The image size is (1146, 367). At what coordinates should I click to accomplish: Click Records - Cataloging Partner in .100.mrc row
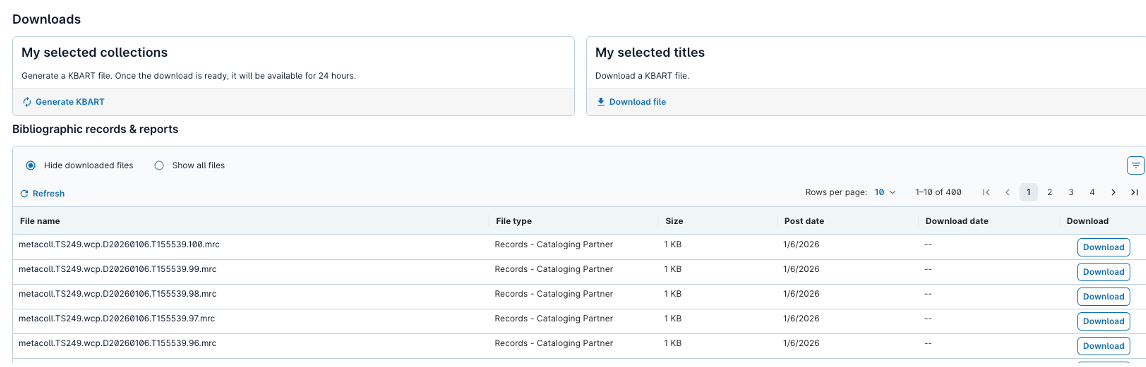coord(554,245)
